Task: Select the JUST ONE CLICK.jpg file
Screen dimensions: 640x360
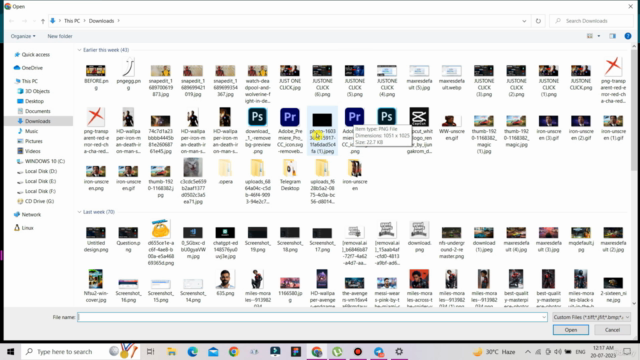Action: click(290, 78)
